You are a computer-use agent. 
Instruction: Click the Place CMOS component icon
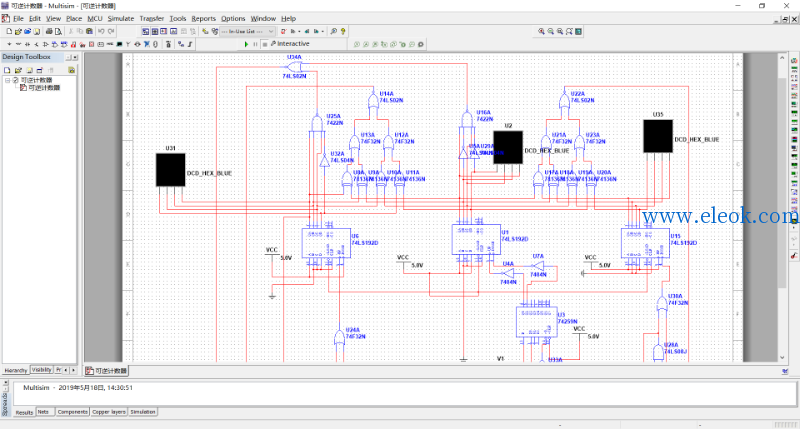[x=64, y=44]
